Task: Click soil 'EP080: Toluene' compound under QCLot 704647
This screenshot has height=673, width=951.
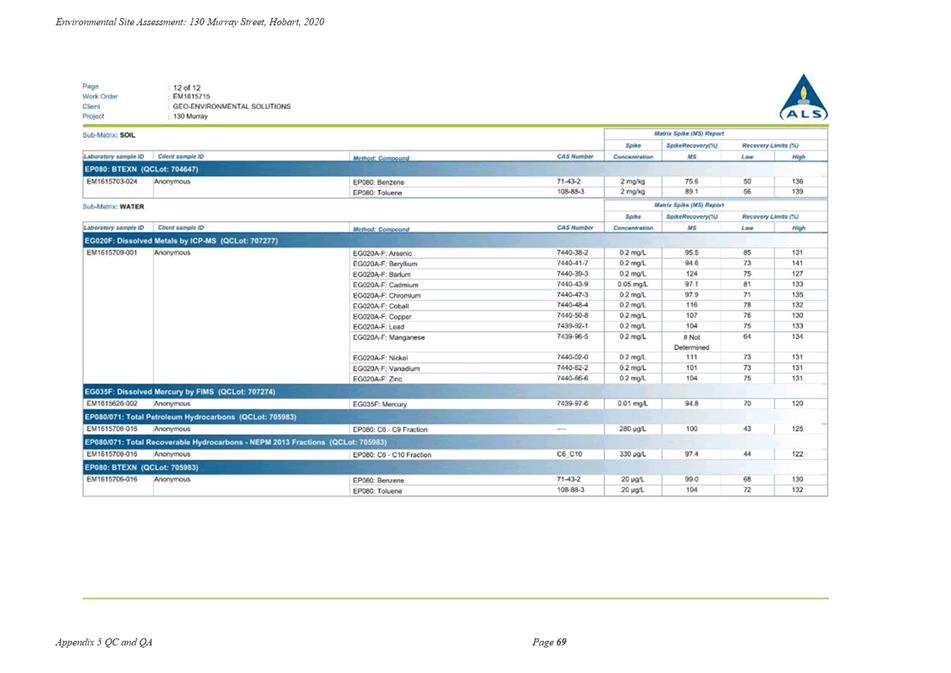Action: click(377, 193)
